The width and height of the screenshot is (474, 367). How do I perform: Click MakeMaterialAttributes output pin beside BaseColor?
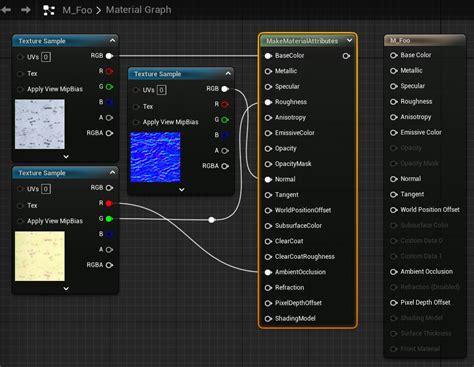pyautogui.click(x=346, y=56)
